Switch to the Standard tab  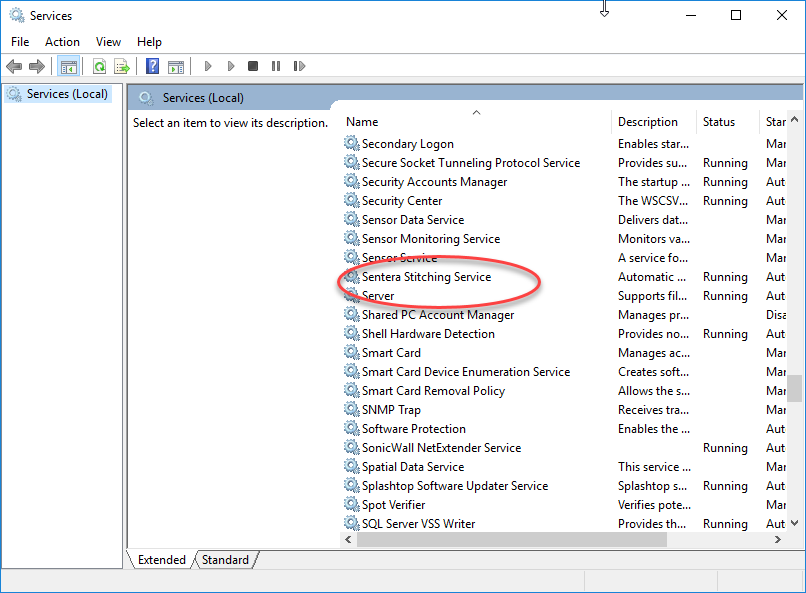point(225,560)
